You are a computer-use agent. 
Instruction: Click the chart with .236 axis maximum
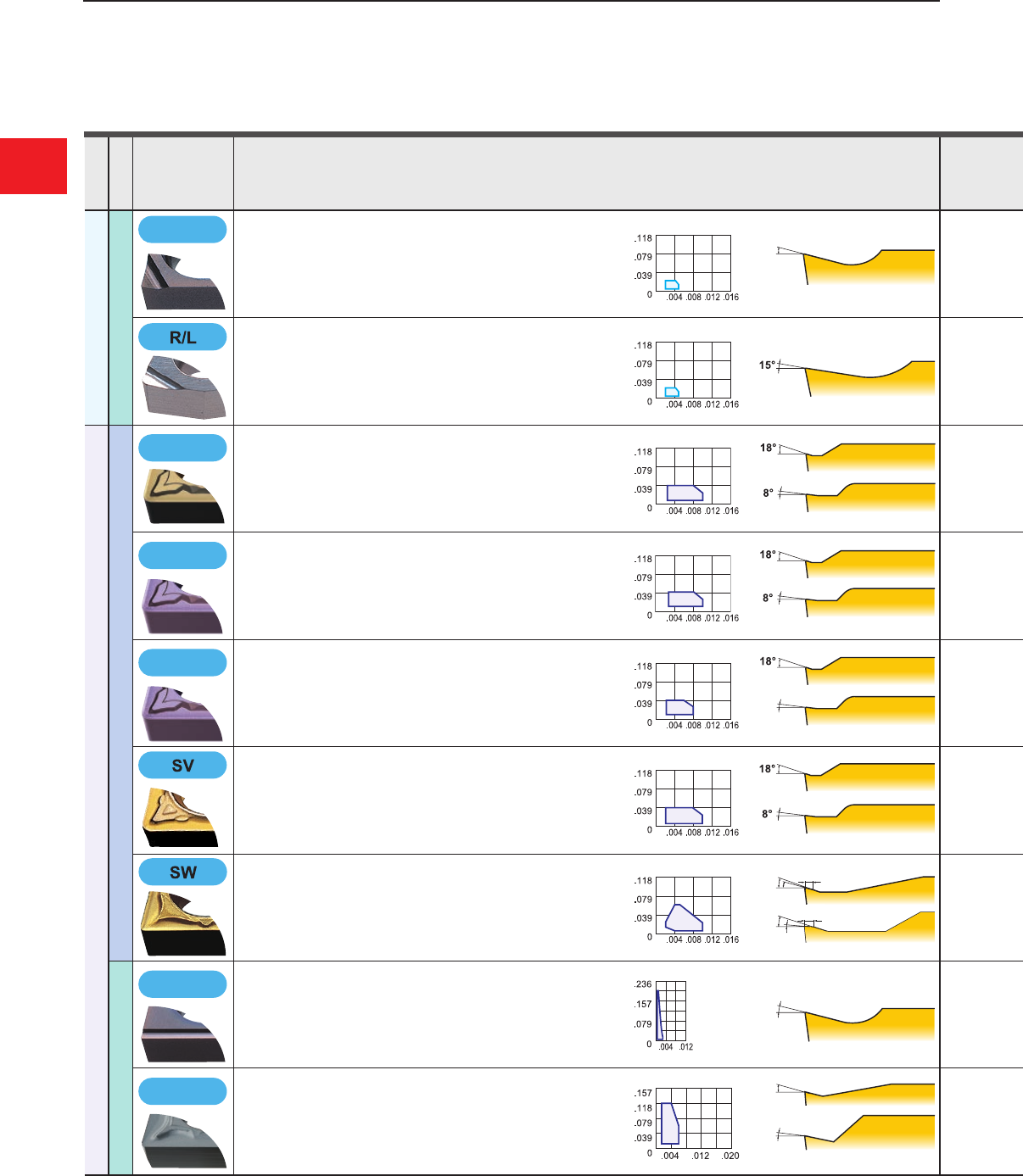(671, 1012)
